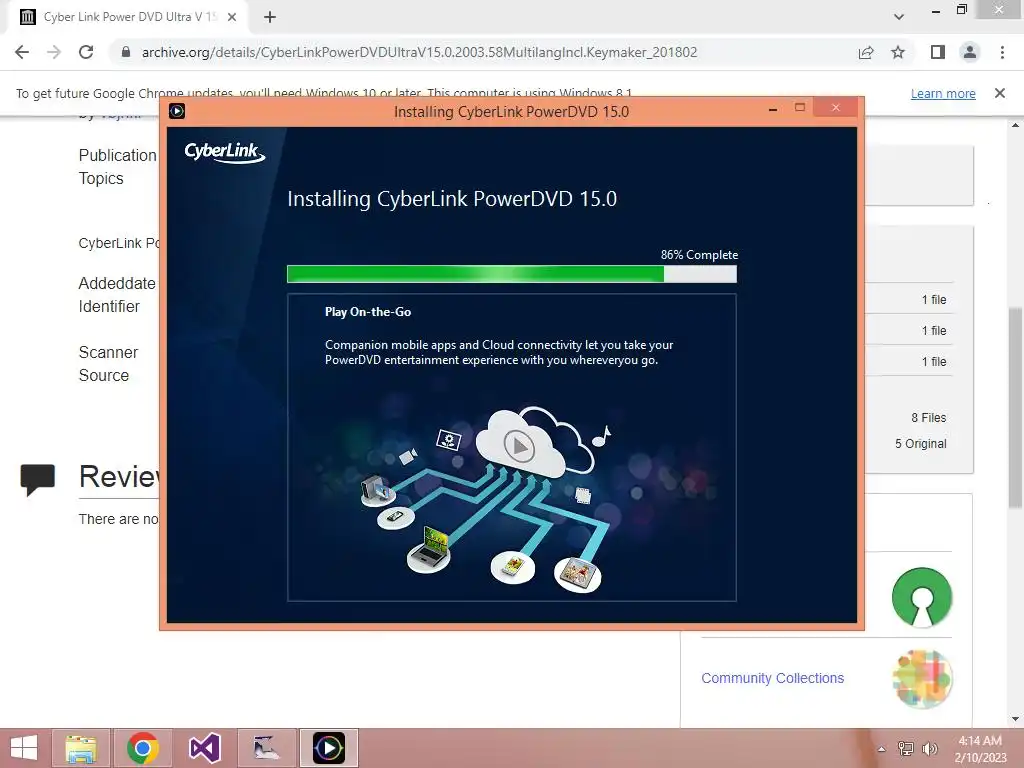
Task: Select the PowerDVD installer taskbar icon
Action: [328, 748]
